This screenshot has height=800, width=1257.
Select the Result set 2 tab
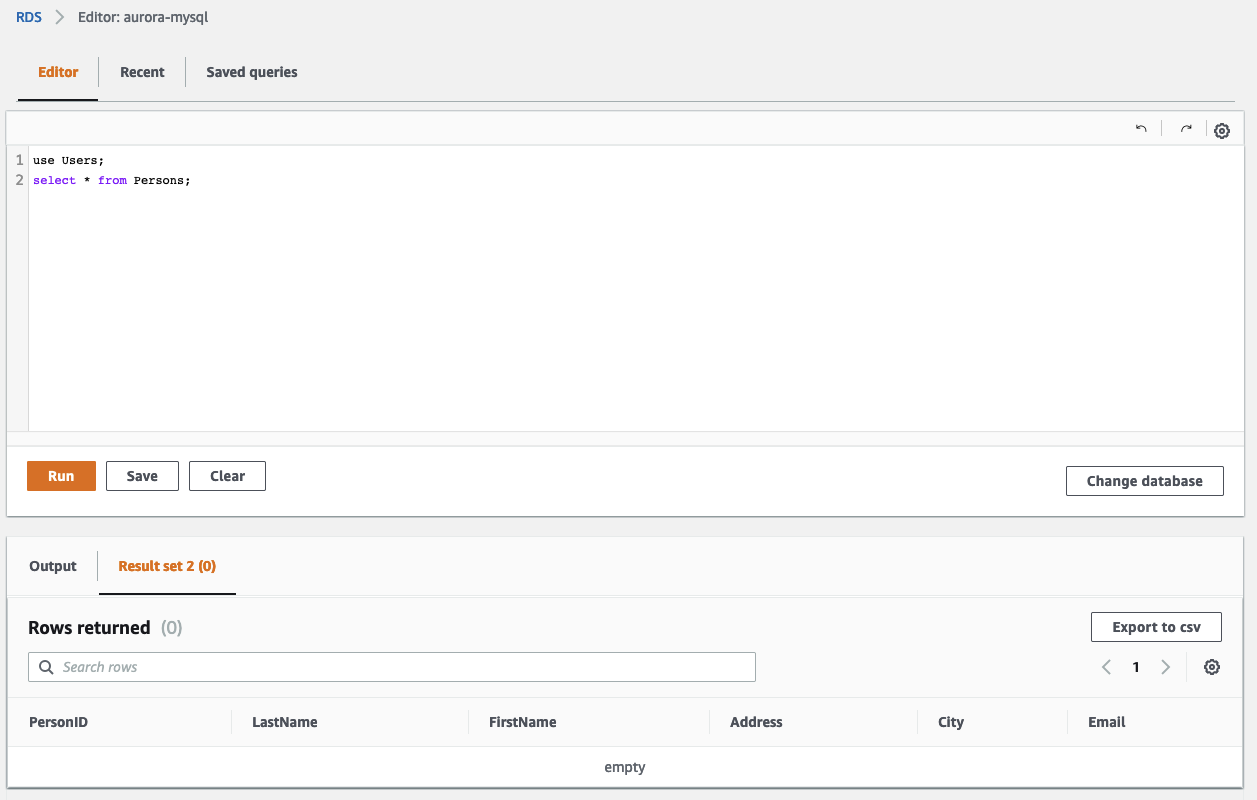pyautogui.click(x=167, y=566)
